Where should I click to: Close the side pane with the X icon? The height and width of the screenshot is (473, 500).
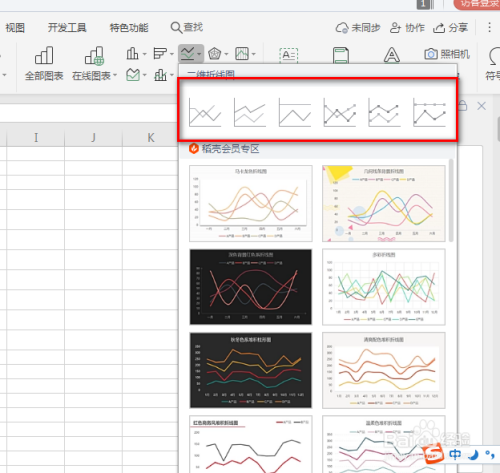tap(481, 106)
